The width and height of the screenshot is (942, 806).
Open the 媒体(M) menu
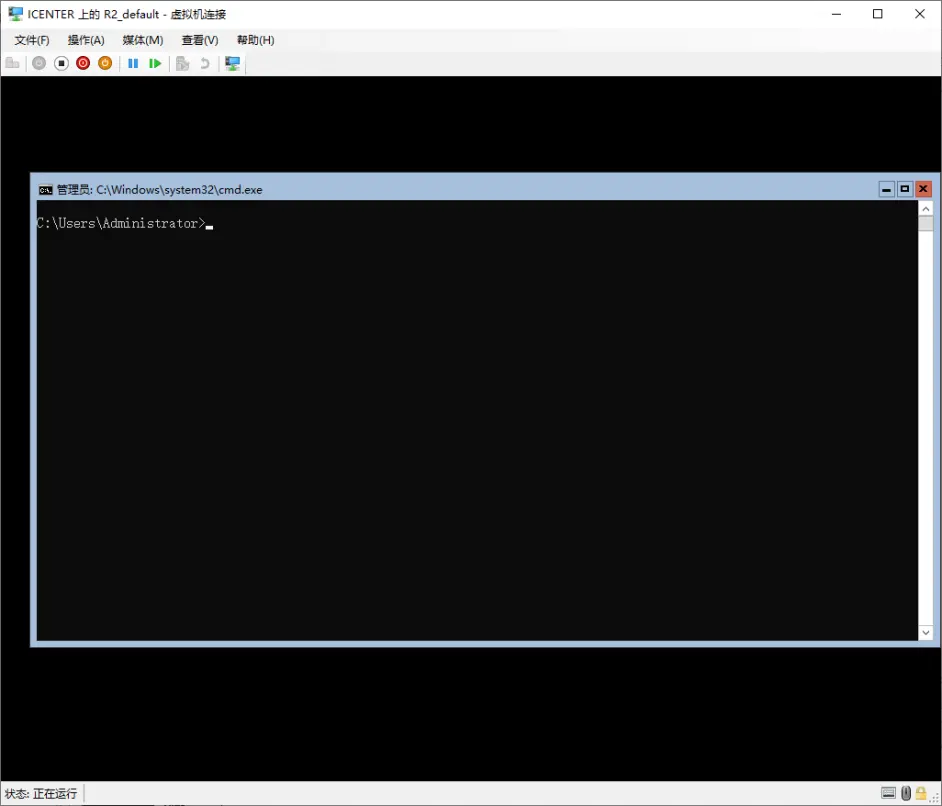(143, 40)
